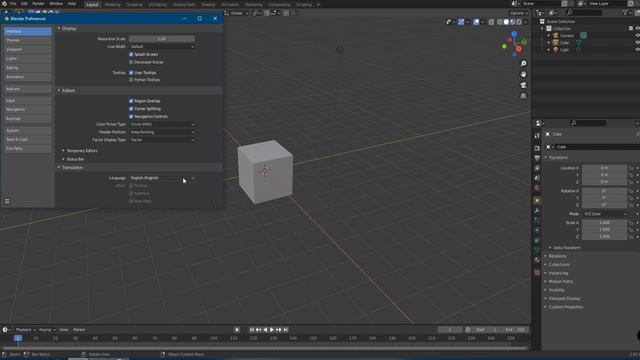This screenshot has height=360, width=640.
Task: Toggle X-ray icon in viewport header
Action: point(491,22)
